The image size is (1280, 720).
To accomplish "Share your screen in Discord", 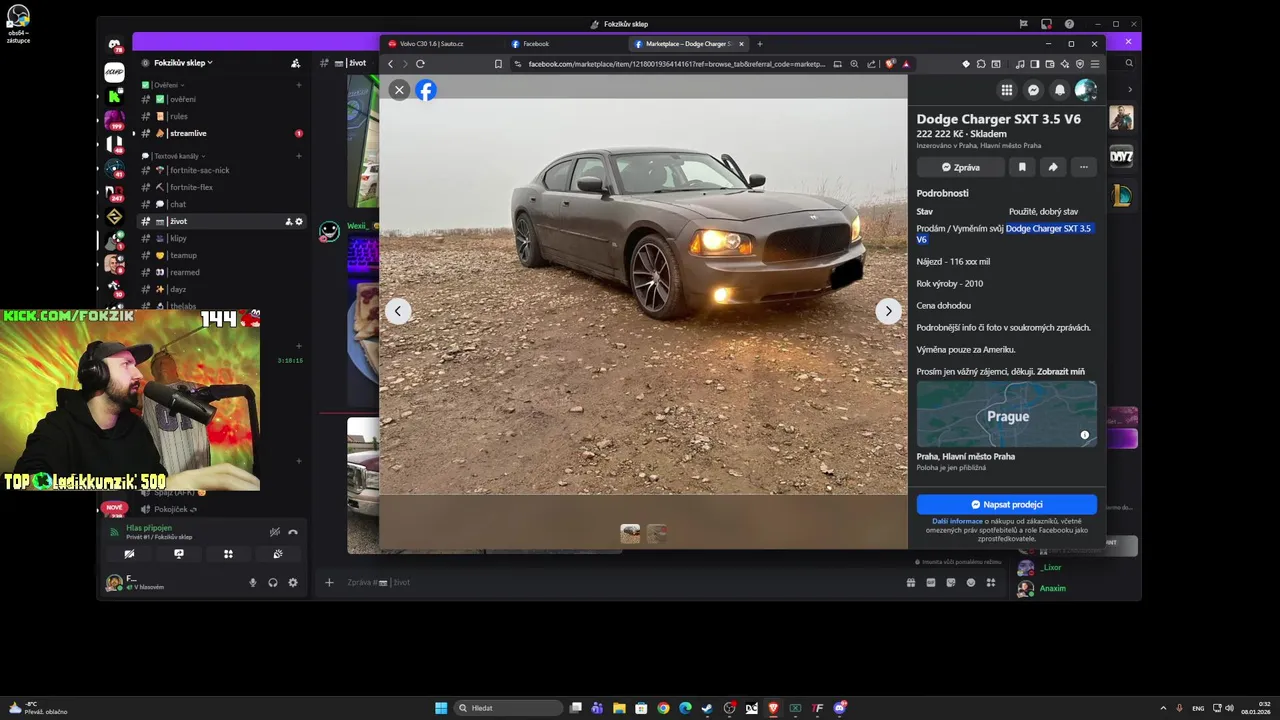I will click(179, 553).
